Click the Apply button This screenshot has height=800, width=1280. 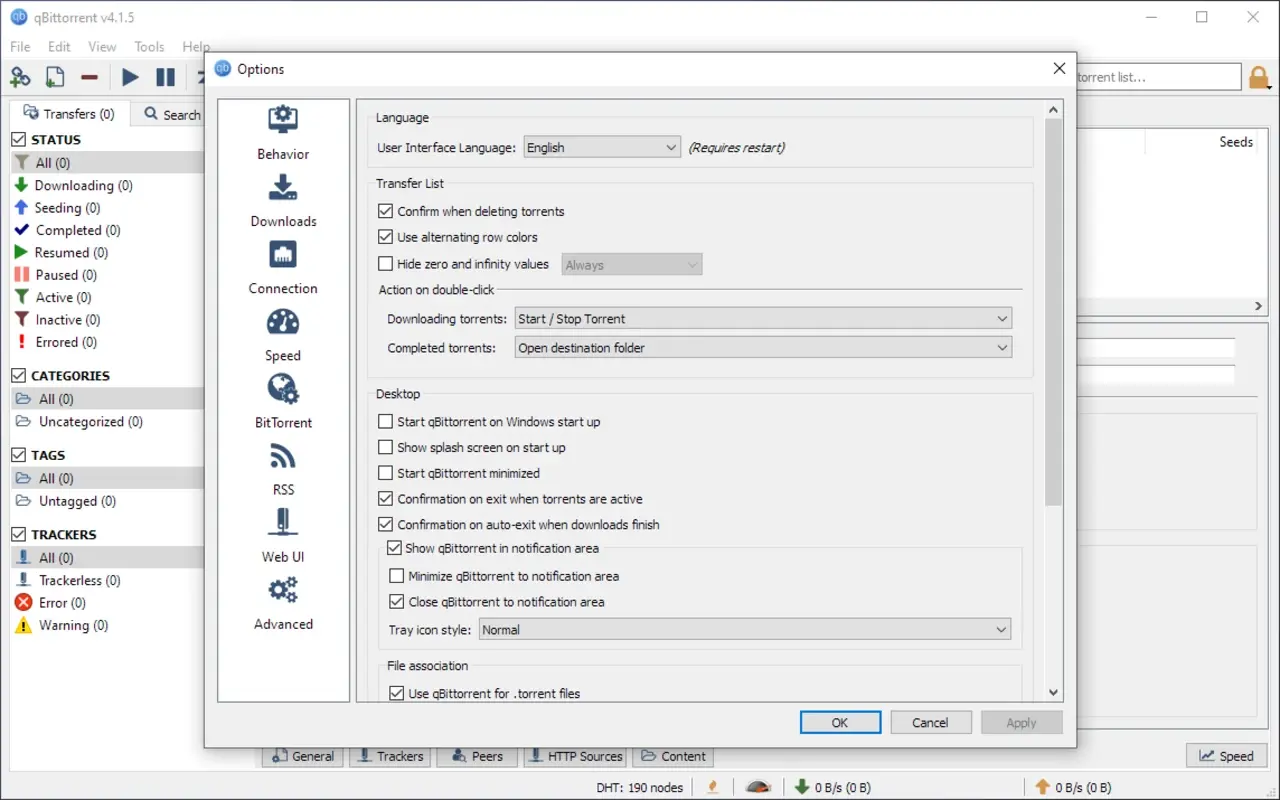pos(1021,721)
